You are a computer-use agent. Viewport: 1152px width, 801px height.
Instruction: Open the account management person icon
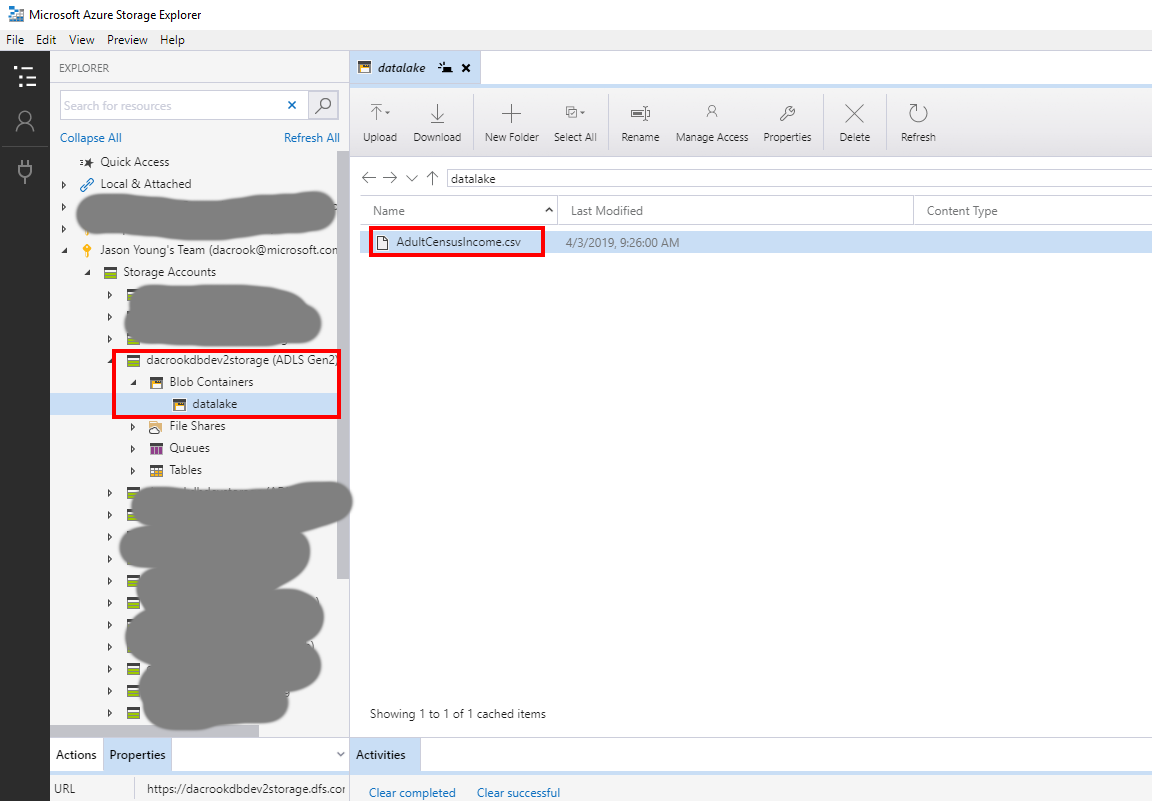(x=25, y=121)
